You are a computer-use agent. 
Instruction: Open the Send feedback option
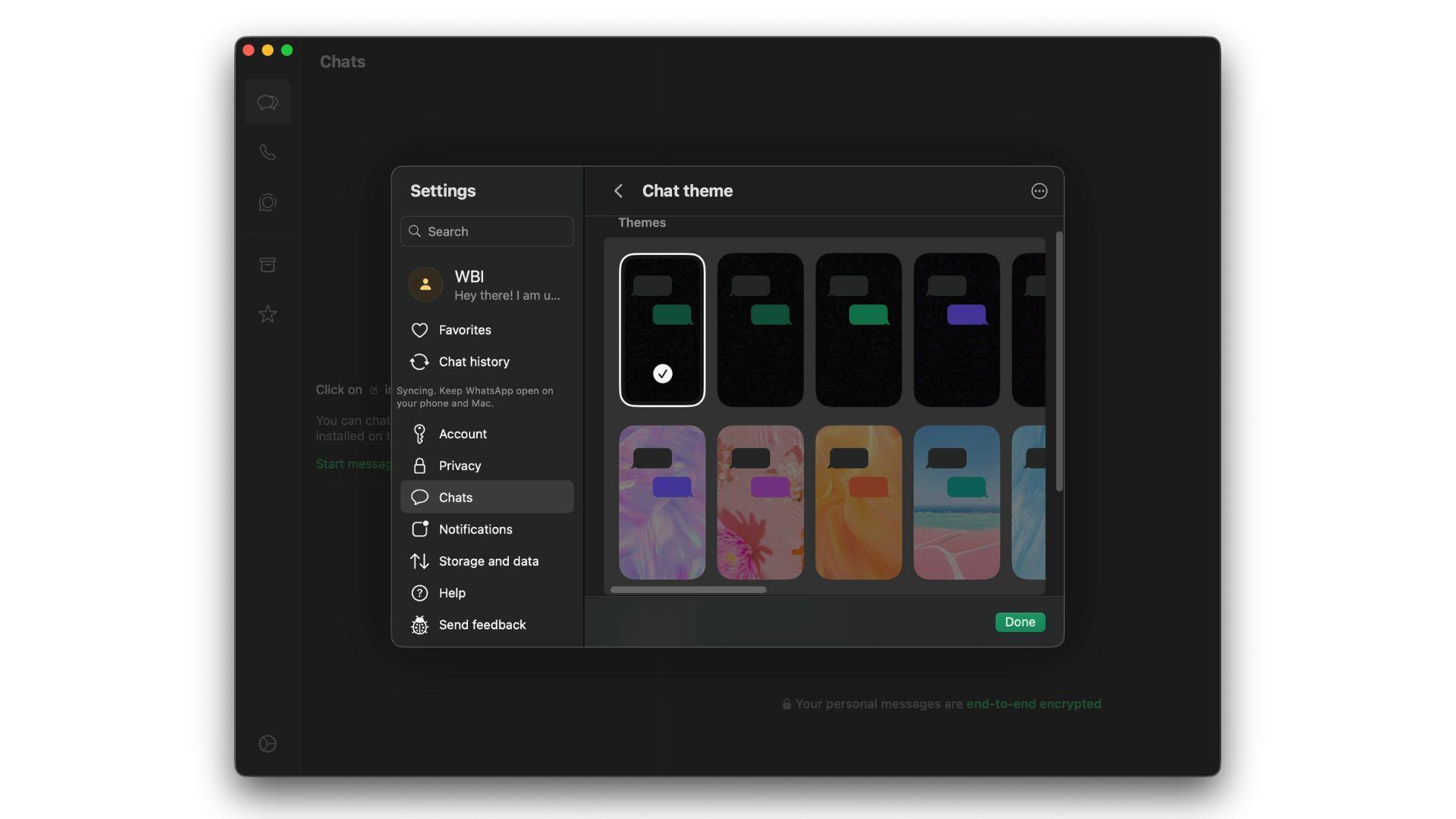point(482,625)
